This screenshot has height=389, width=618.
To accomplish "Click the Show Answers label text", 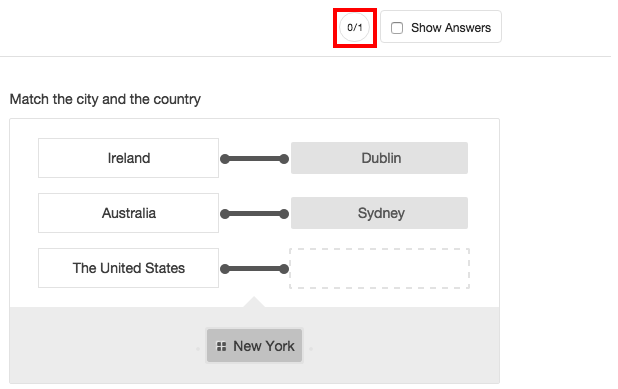I will 451,28.
